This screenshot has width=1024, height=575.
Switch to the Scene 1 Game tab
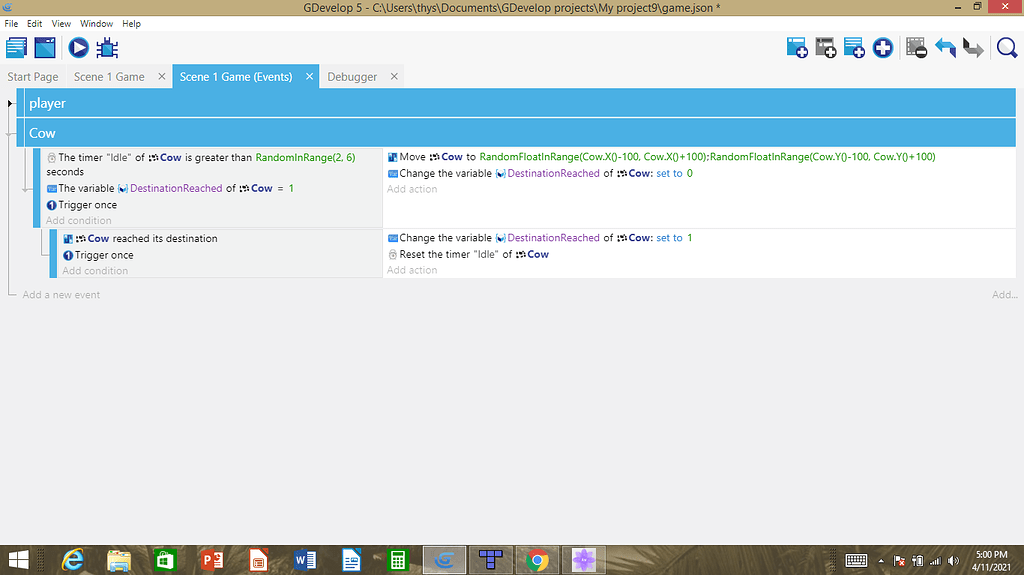(109, 77)
